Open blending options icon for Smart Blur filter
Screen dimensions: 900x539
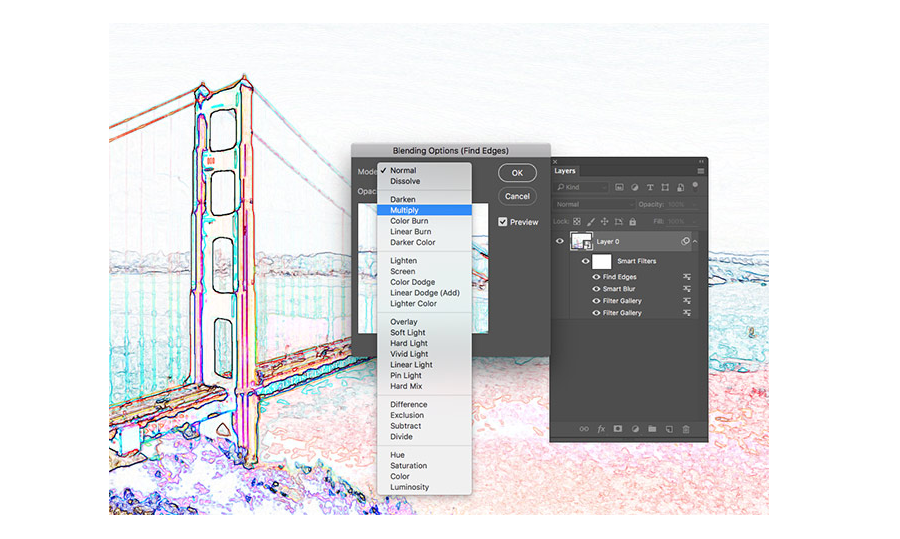686,289
